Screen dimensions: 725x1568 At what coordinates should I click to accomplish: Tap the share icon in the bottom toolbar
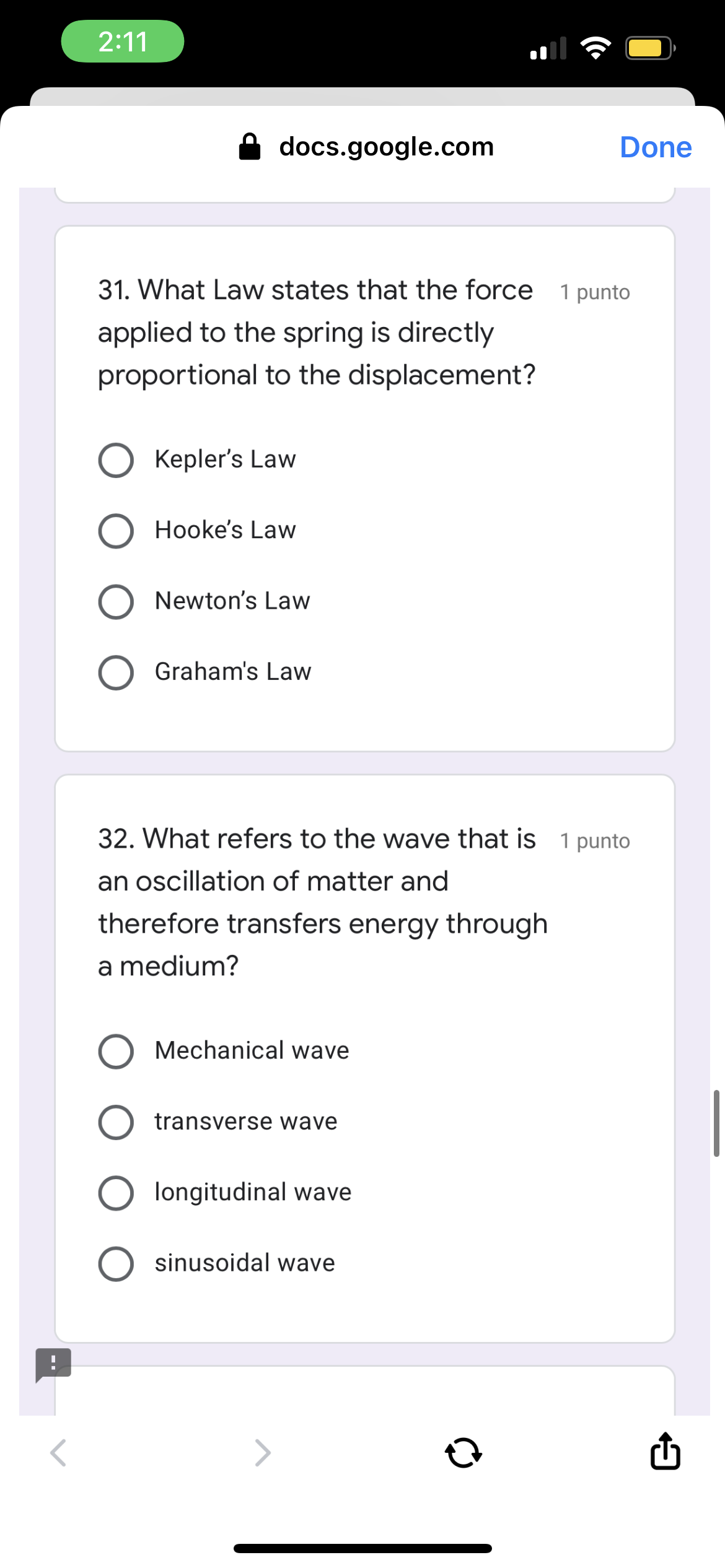[664, 1453]
